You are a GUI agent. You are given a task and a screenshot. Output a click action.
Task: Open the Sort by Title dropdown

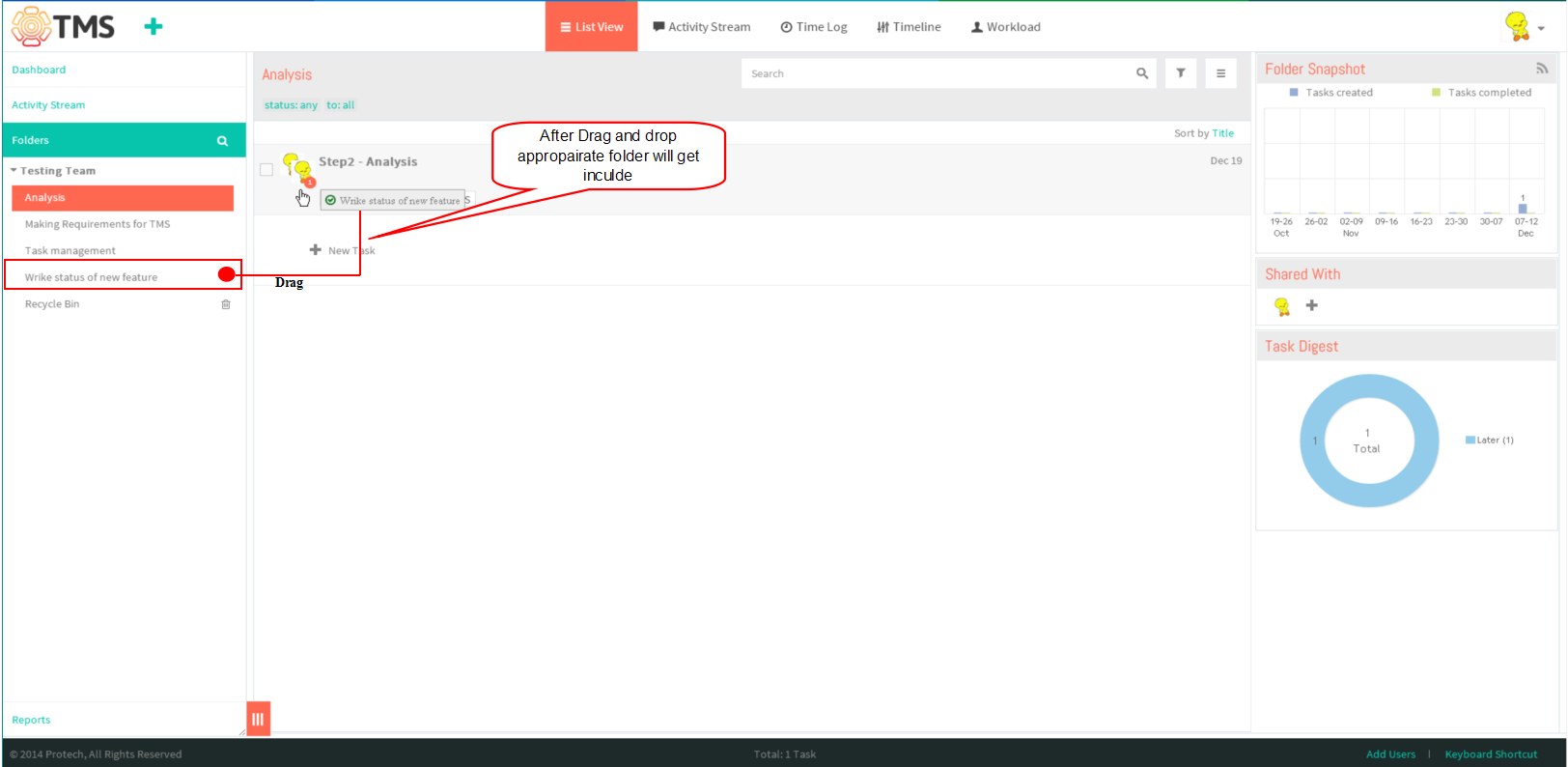pos(1222,133)
